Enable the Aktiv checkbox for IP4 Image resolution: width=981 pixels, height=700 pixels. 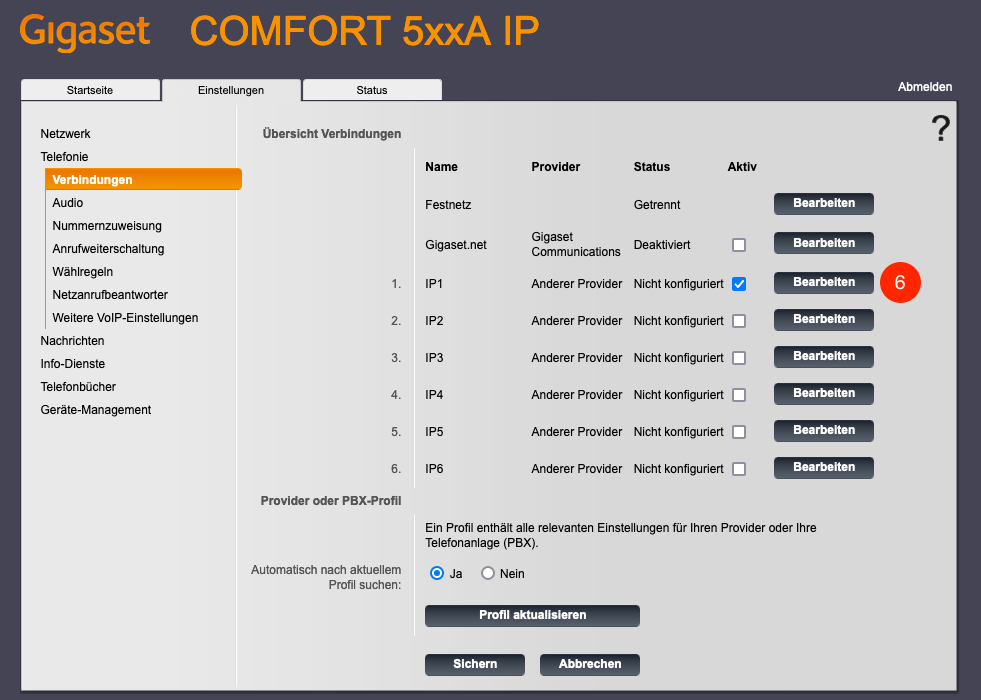(739, 395)
